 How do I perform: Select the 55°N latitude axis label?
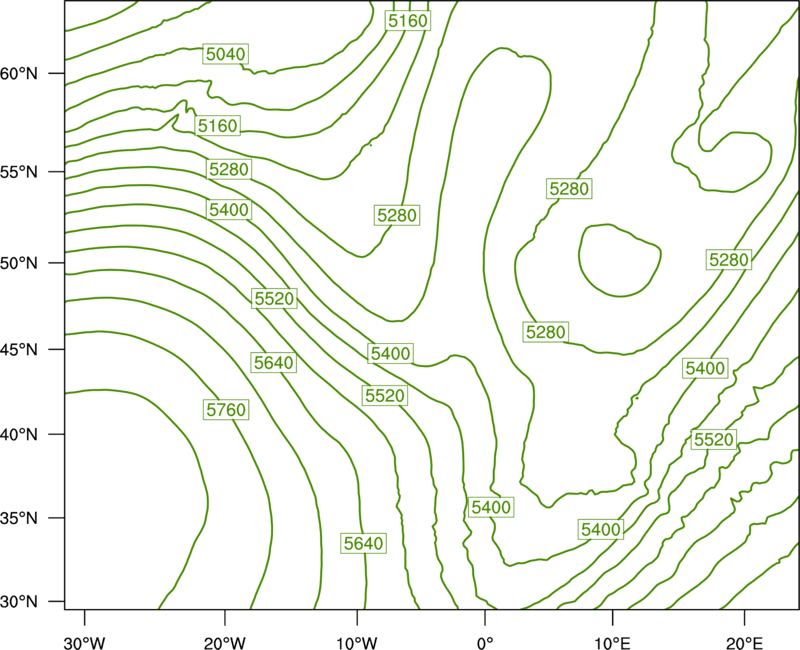point(19,171)
